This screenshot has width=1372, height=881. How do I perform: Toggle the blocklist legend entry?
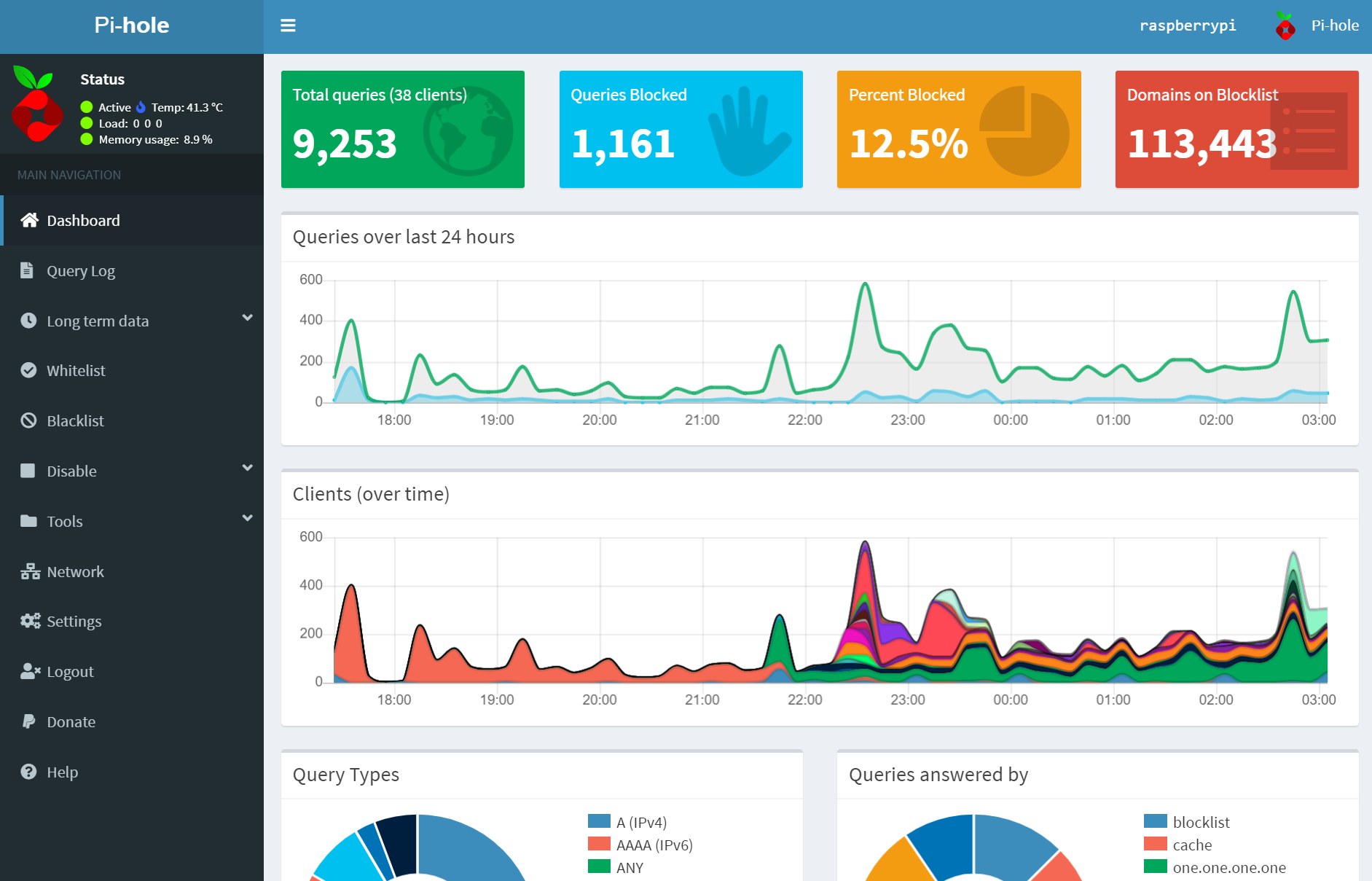1187,822
